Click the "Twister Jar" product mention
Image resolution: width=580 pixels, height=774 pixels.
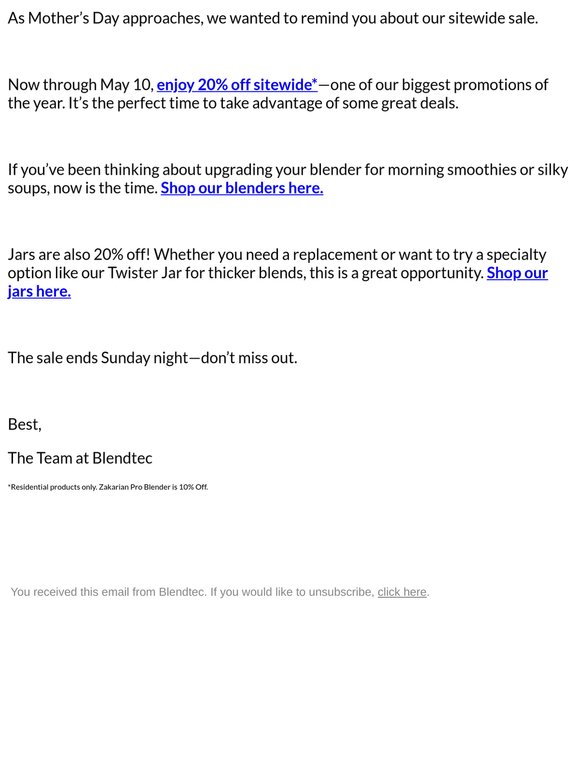(145, 273)
